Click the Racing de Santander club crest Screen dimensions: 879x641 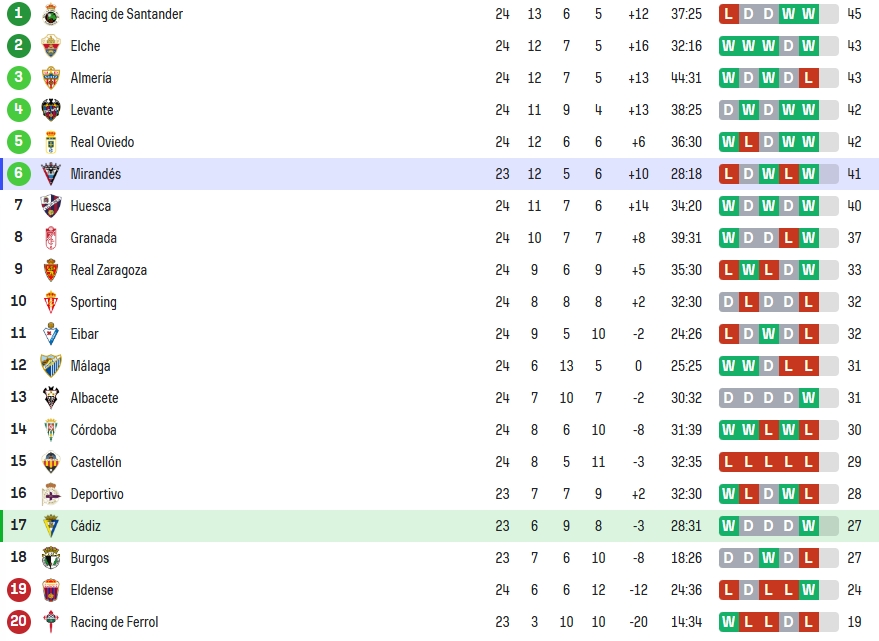click(51, 14)
